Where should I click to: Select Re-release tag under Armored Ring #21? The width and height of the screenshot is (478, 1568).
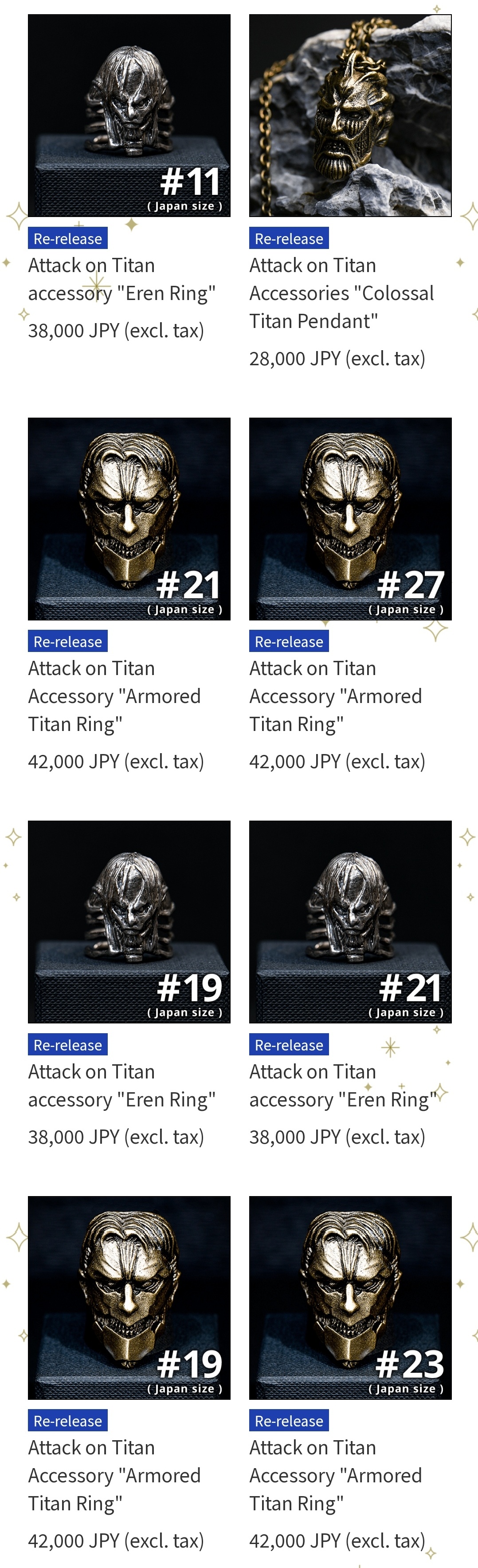click(67, 641)
